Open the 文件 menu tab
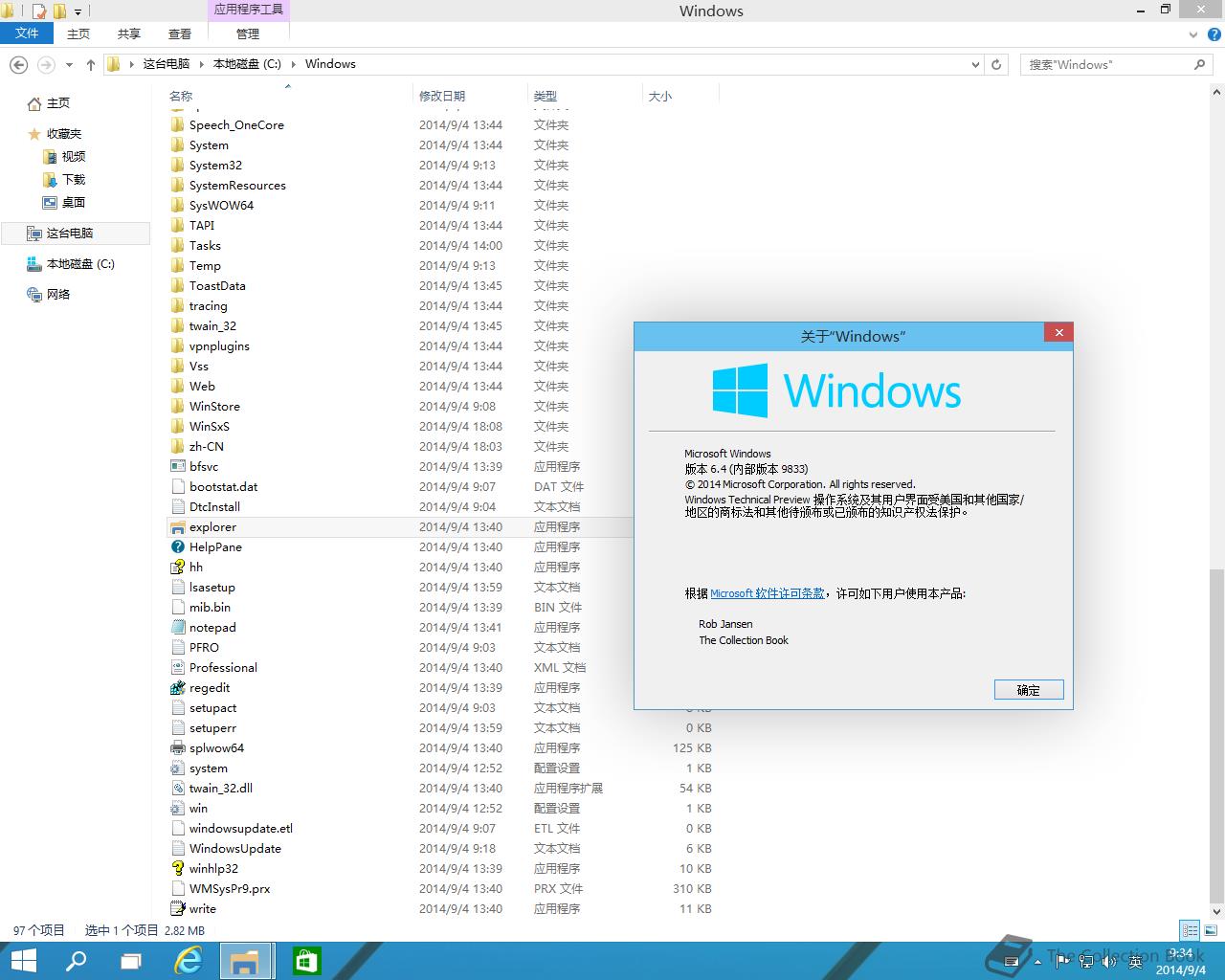 [28, 33]
